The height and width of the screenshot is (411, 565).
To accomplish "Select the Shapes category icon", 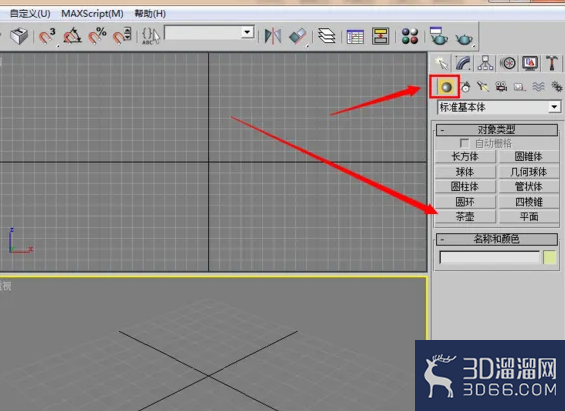I will [x=465, y=87].
